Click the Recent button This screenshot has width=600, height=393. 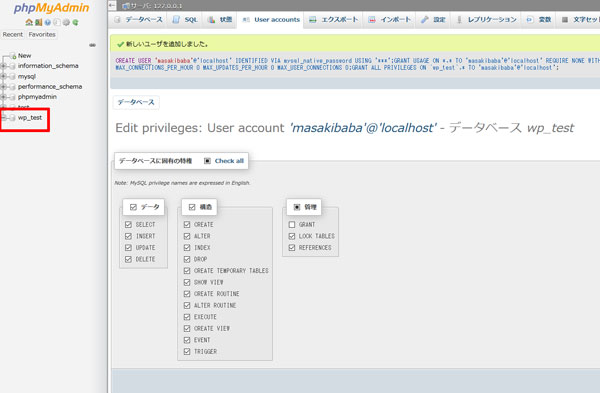point(13,34)
